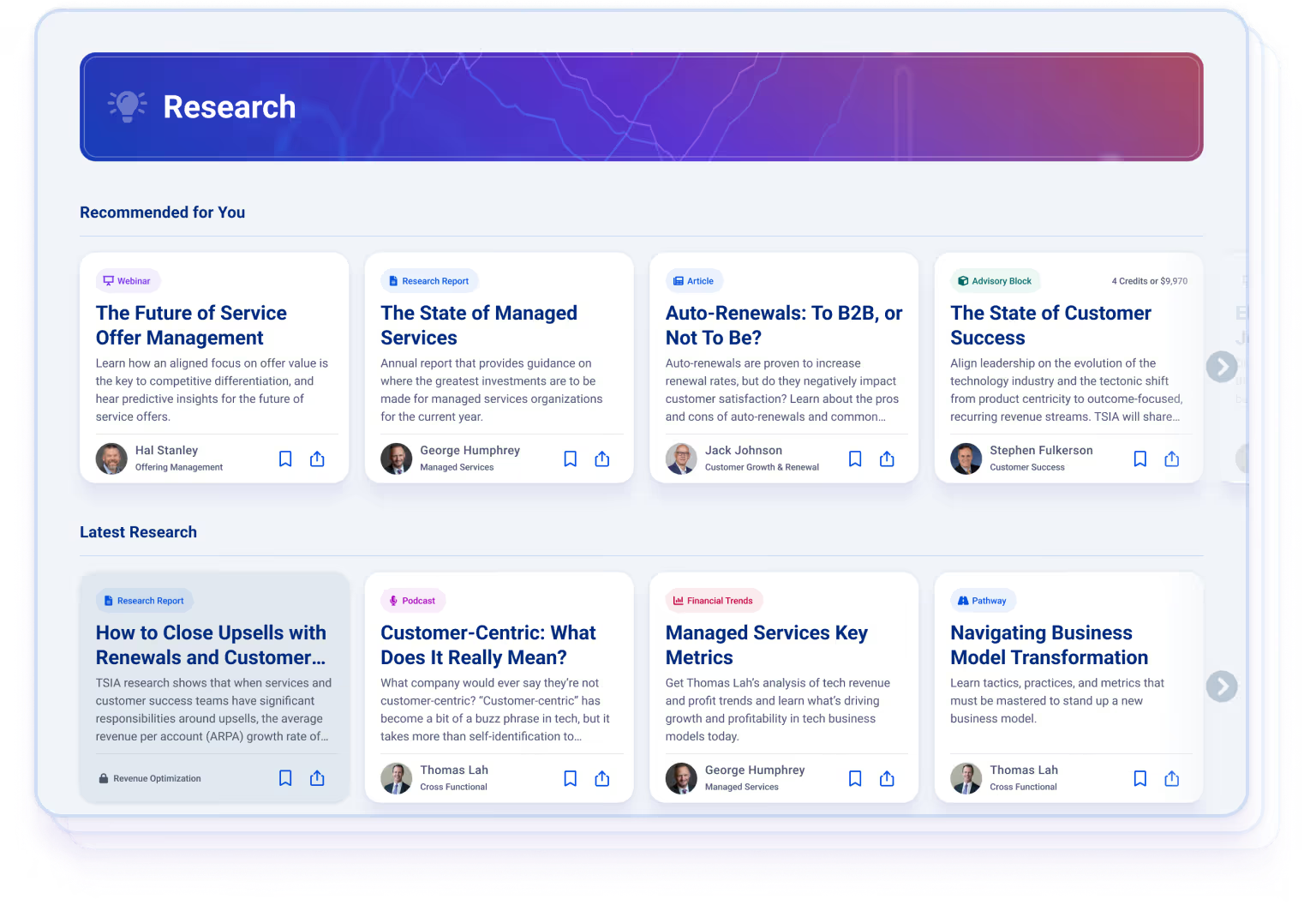Click author name Hal Stanley
This screenshot has width=1316, height=905.
166,451
